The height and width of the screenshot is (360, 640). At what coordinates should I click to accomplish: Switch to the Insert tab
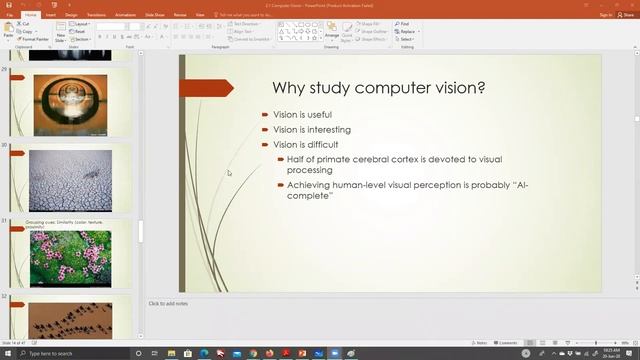[51, 15]
